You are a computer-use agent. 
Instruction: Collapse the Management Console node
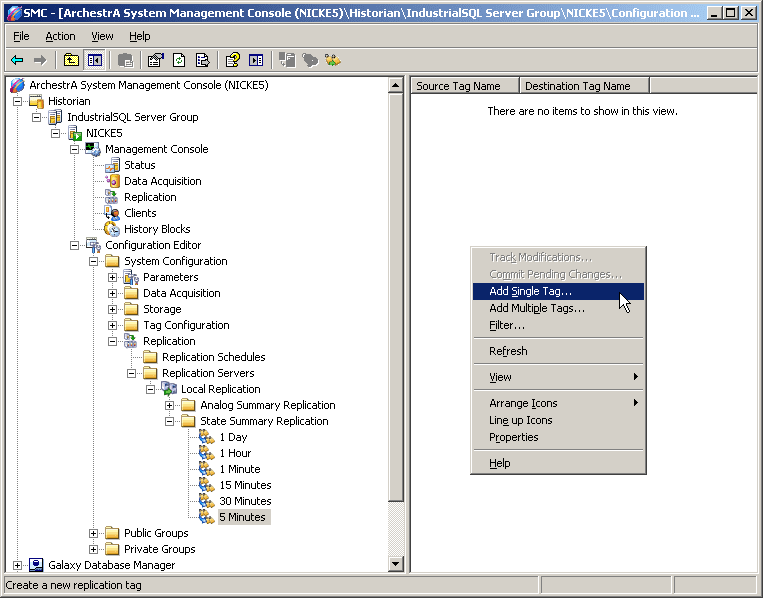pos(74,149)
